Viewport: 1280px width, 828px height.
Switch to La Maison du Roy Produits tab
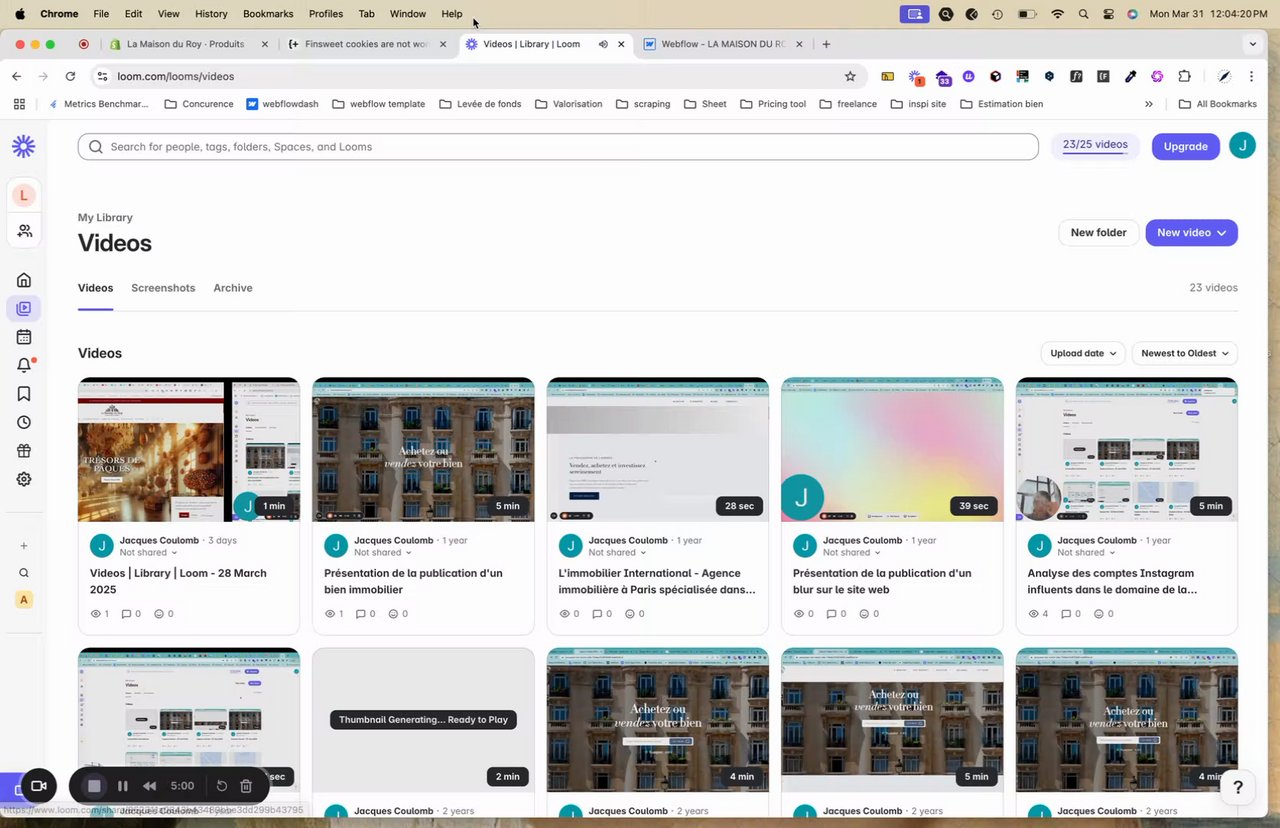click(188, 44)
